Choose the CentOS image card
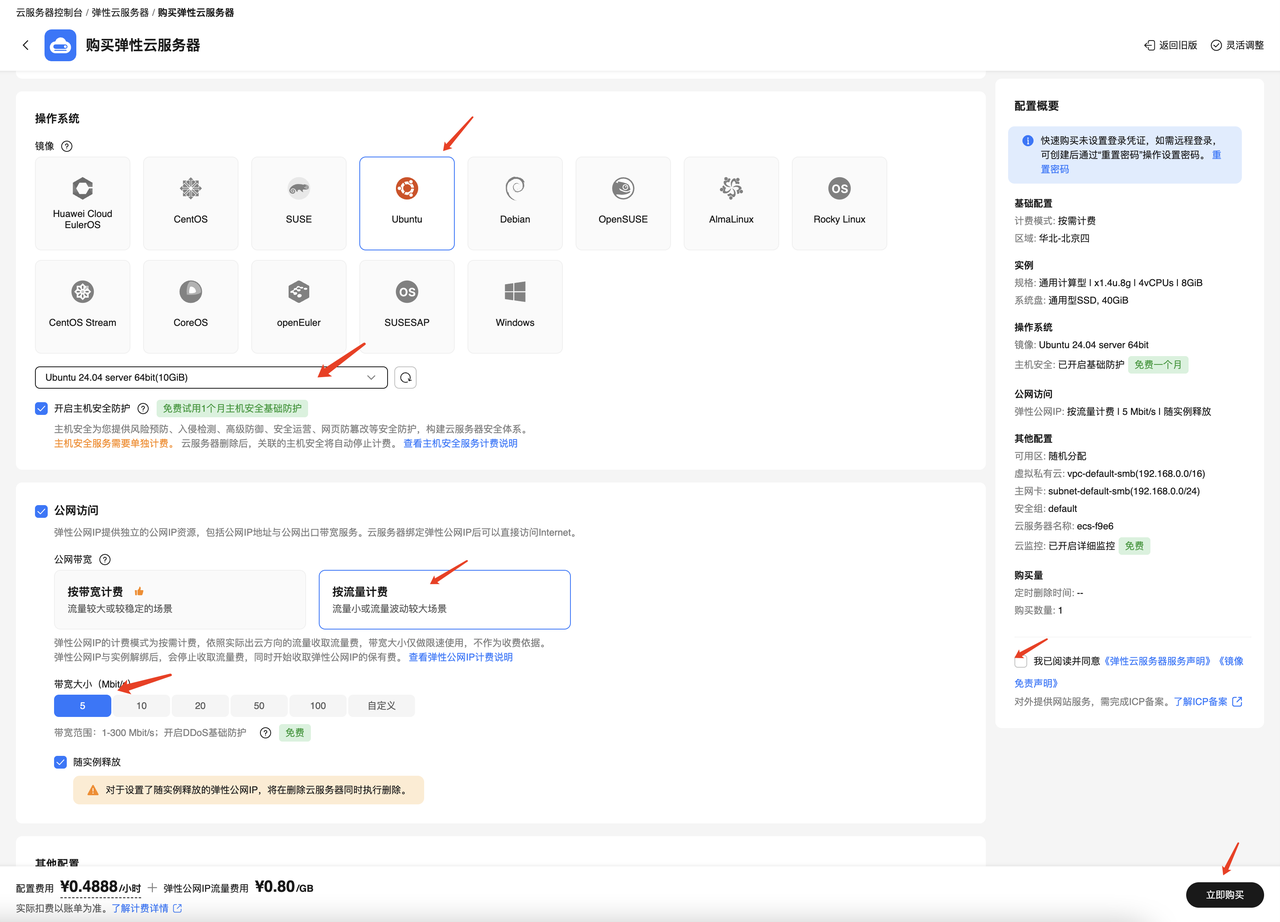Screen dimensions: 1280x922 point(191,203)
